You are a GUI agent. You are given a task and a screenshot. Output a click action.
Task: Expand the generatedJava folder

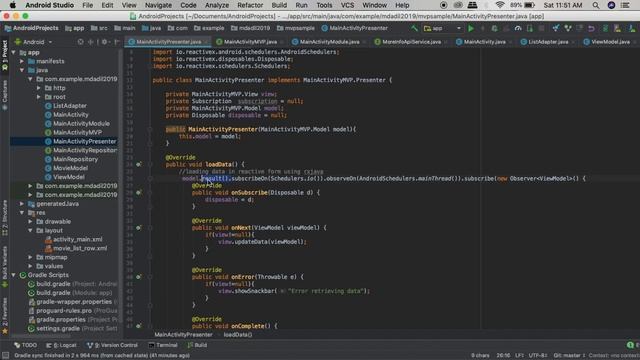coord(22,204)
